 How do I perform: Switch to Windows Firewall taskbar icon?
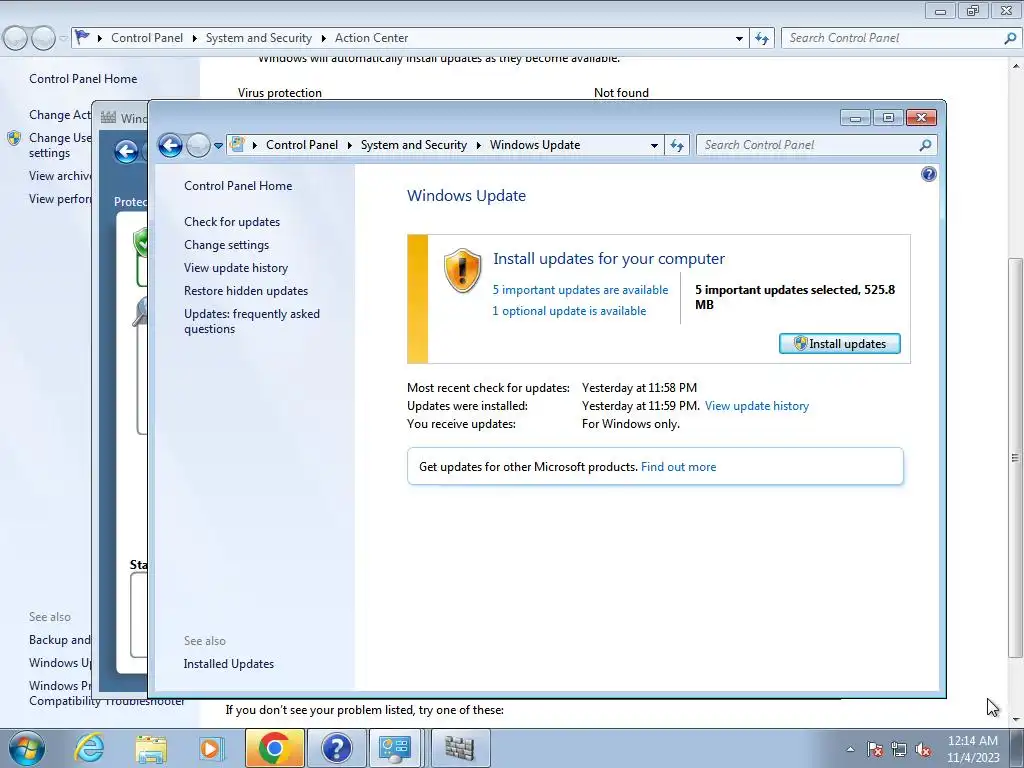pos(460,748)
